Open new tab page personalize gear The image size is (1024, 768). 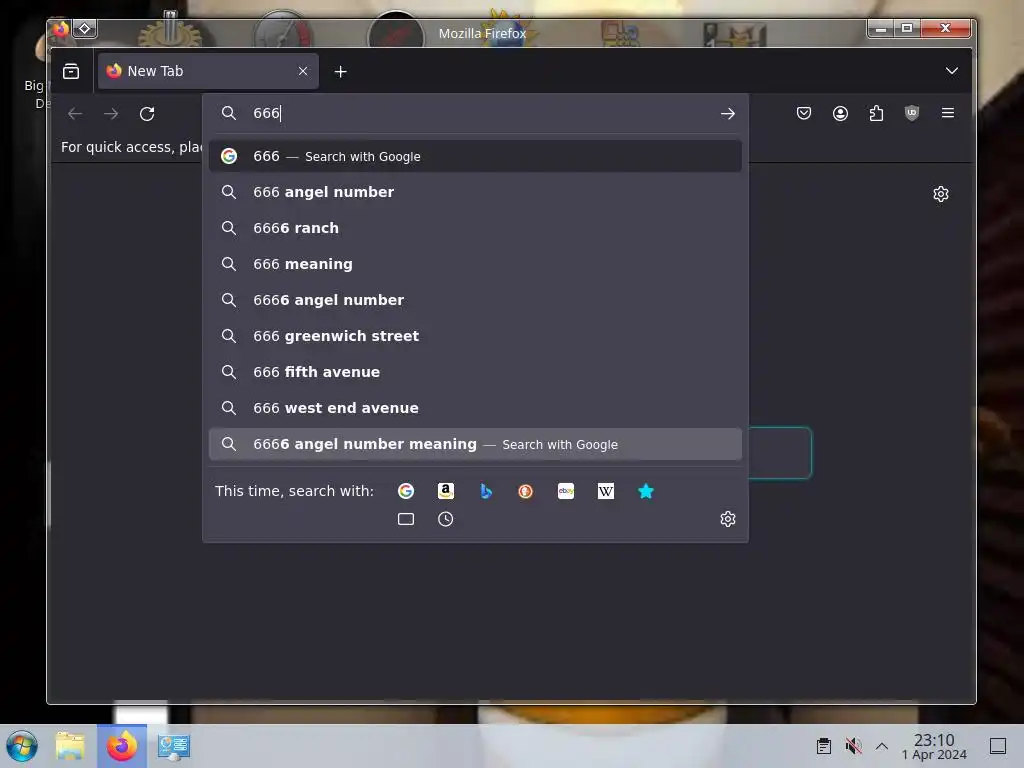[940, 194]
